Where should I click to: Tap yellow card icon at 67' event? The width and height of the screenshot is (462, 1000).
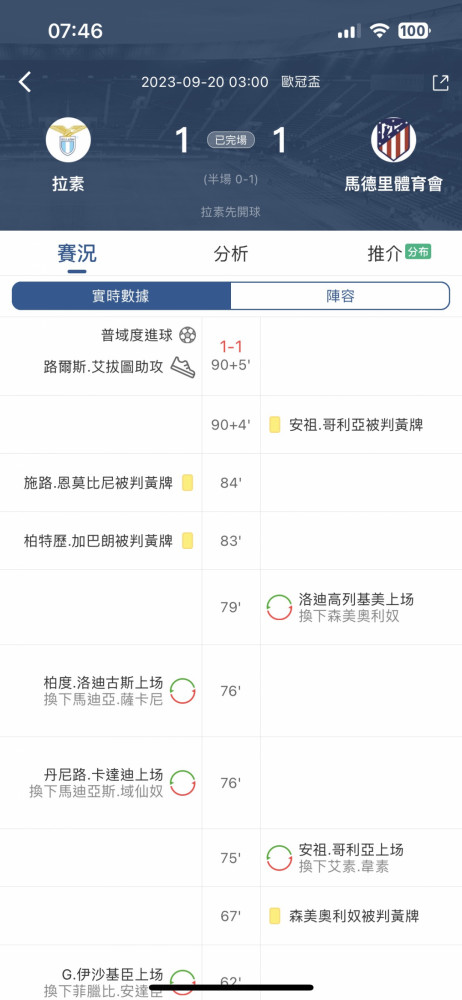coord(275,916)
